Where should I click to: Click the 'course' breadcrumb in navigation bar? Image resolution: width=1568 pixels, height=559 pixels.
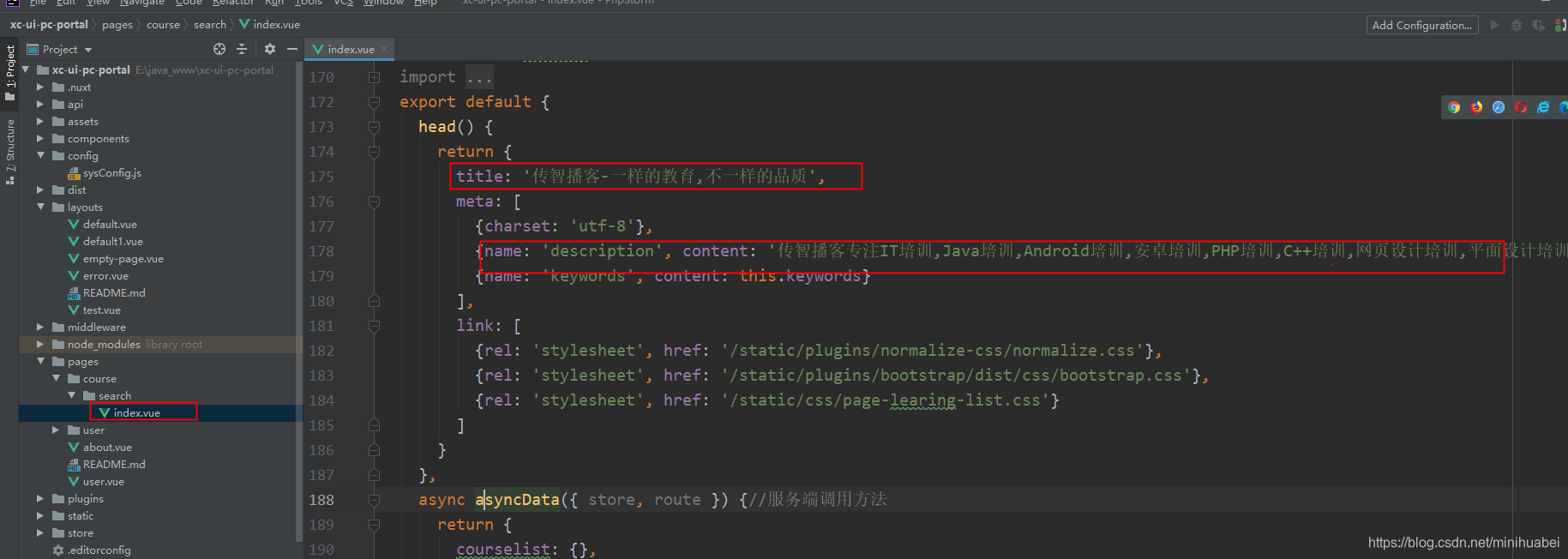tap(163, 25)
